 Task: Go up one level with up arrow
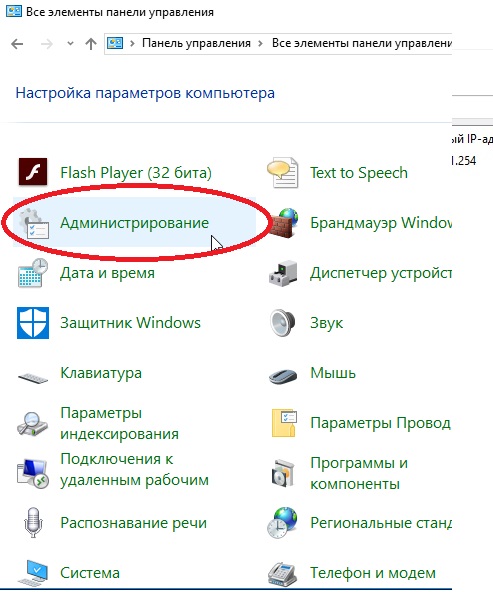[x=91, y=44]
